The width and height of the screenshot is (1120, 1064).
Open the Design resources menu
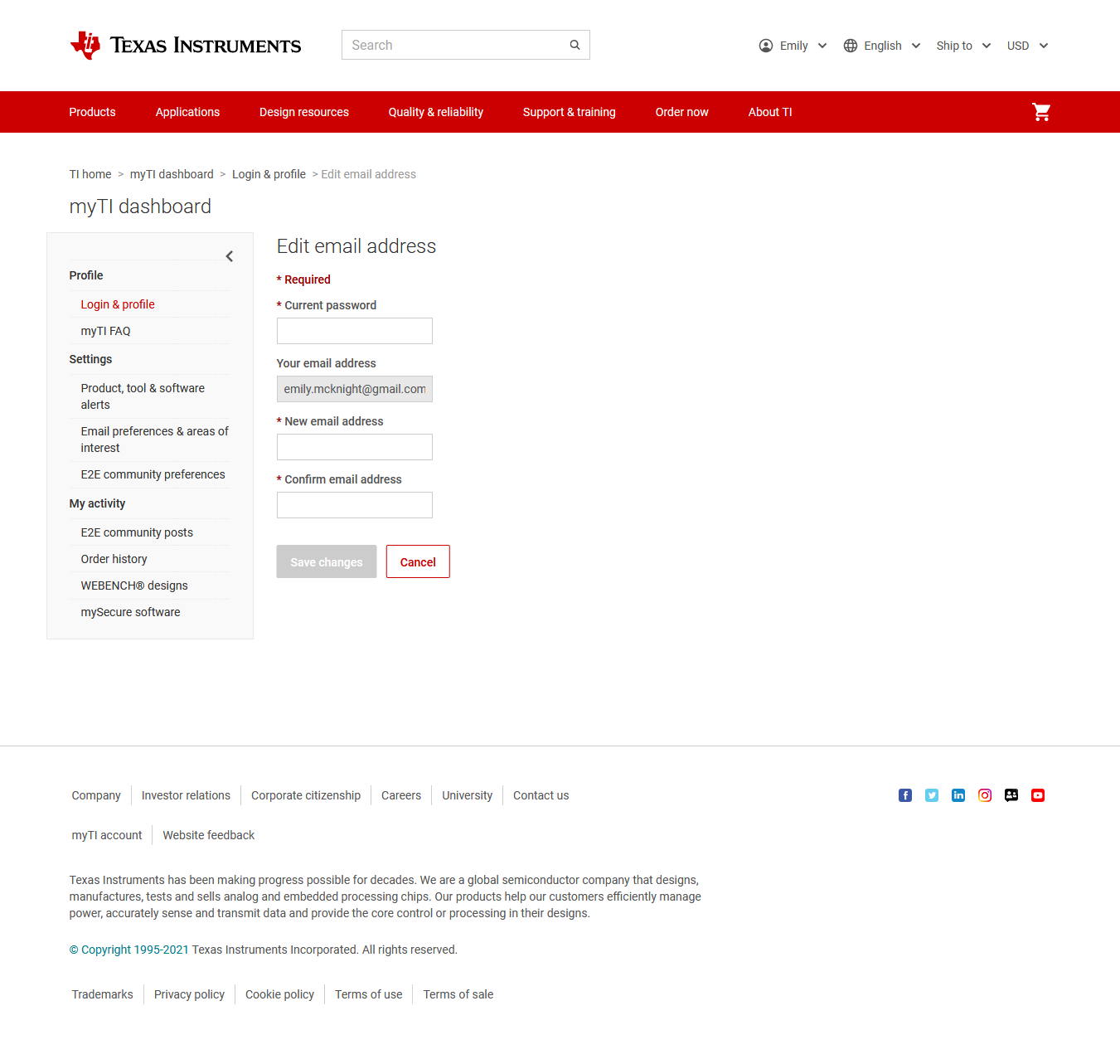303,112
